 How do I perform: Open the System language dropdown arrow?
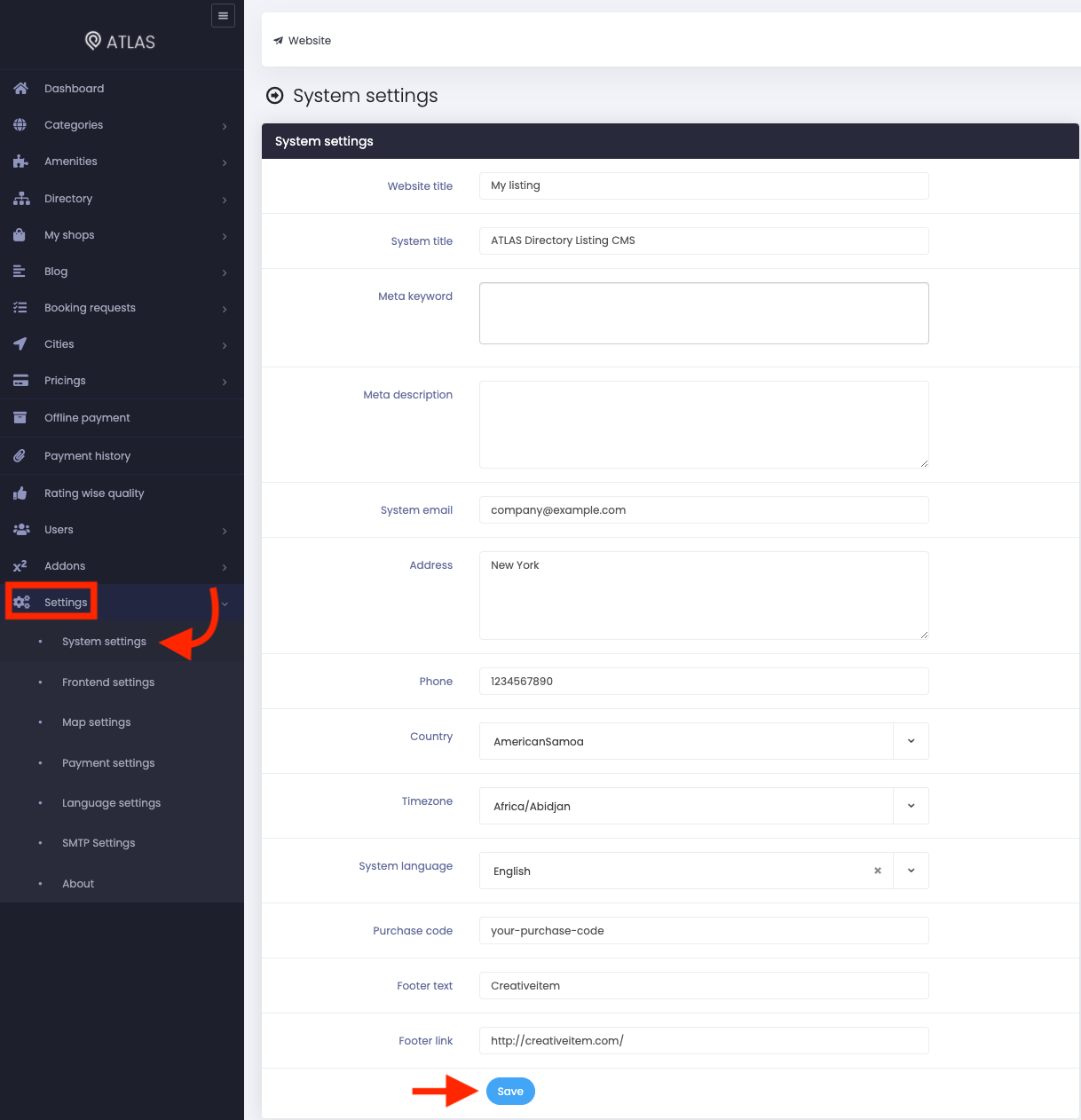911,871
